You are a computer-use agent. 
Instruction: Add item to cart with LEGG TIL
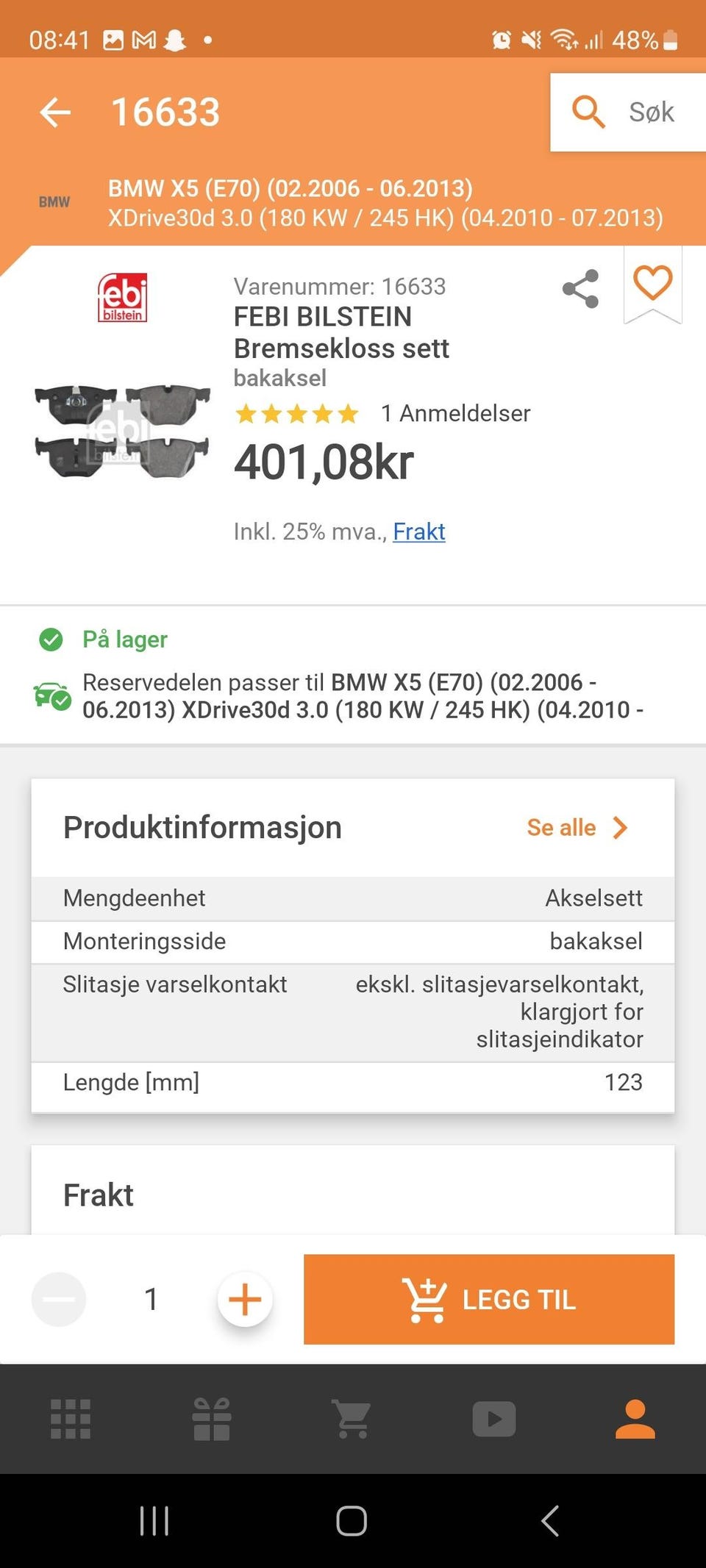pos(489,1299)
